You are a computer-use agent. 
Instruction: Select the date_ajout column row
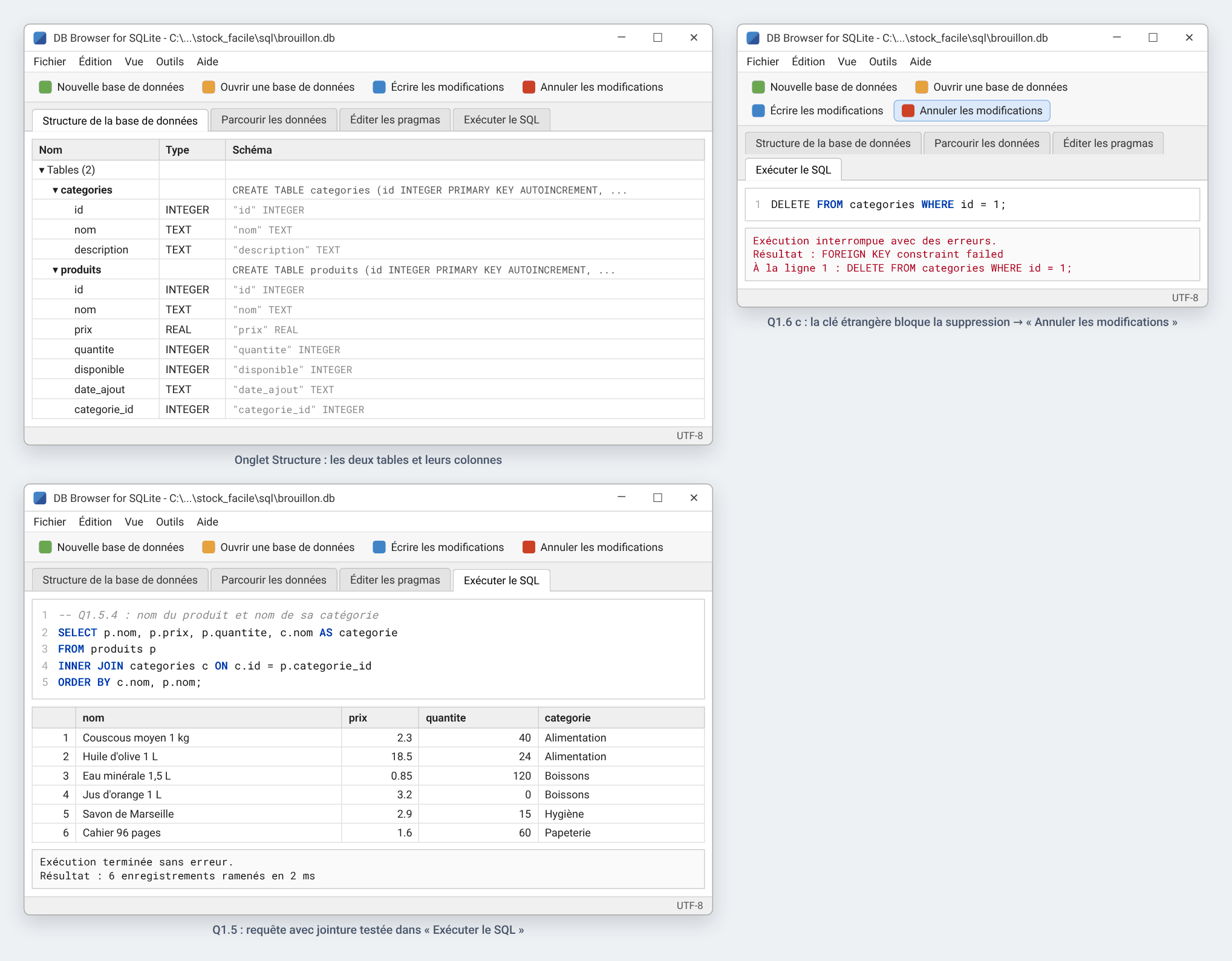[x=368, y=389]
